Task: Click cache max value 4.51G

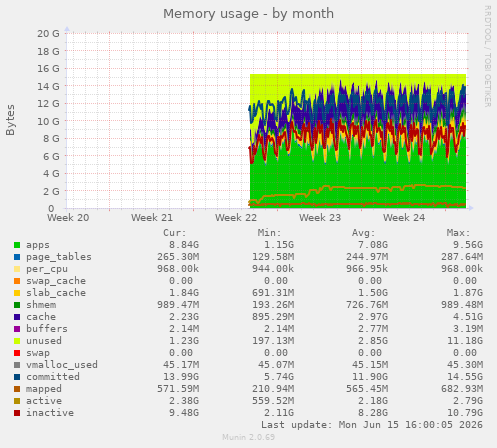Action: (x=468, y=317)
